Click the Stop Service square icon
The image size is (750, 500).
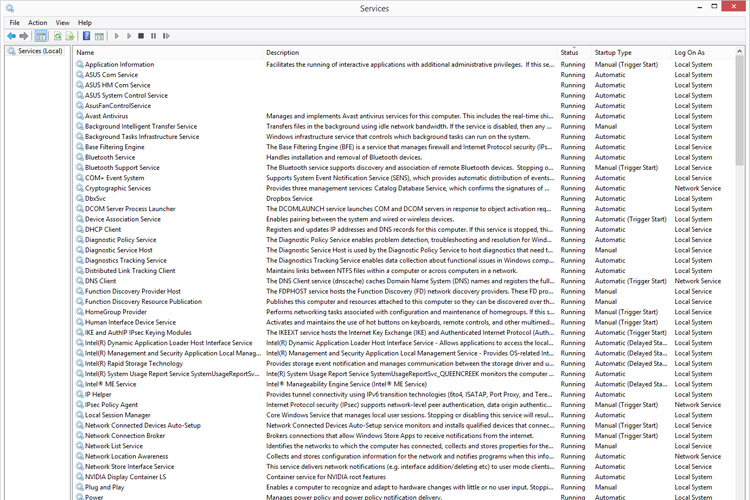[141, 36]
